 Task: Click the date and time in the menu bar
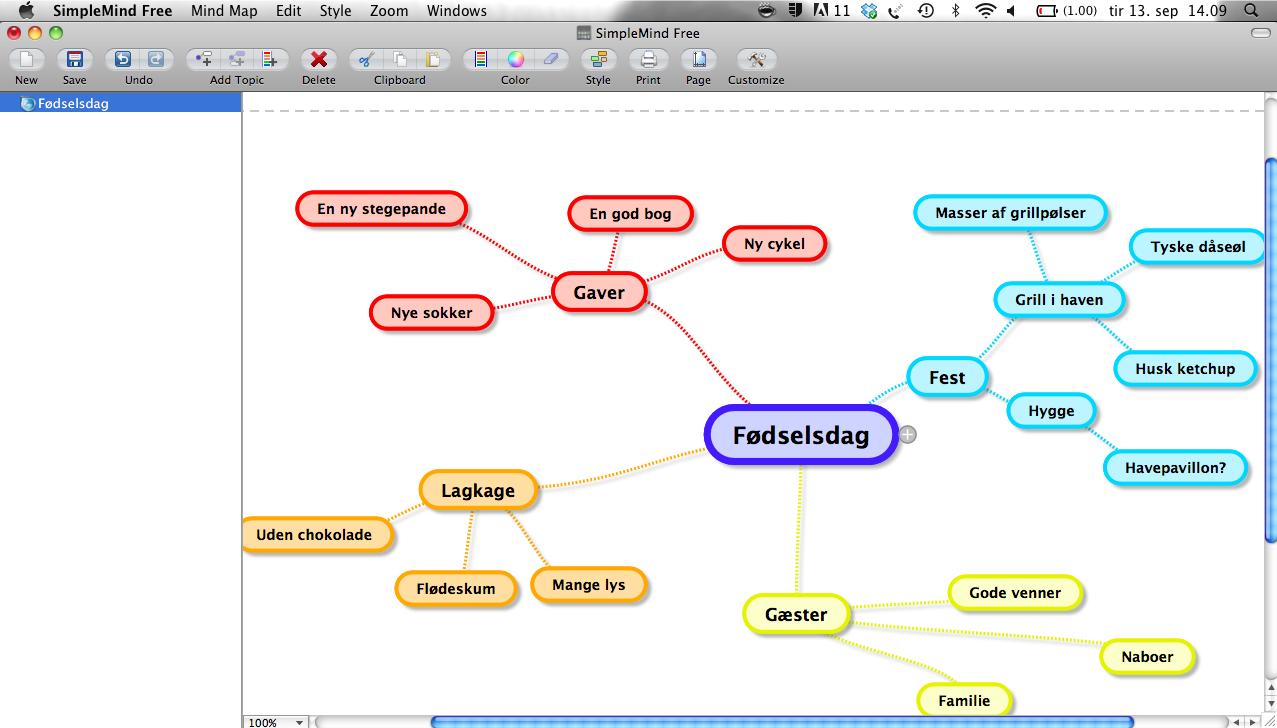[x=1168, y=11]
